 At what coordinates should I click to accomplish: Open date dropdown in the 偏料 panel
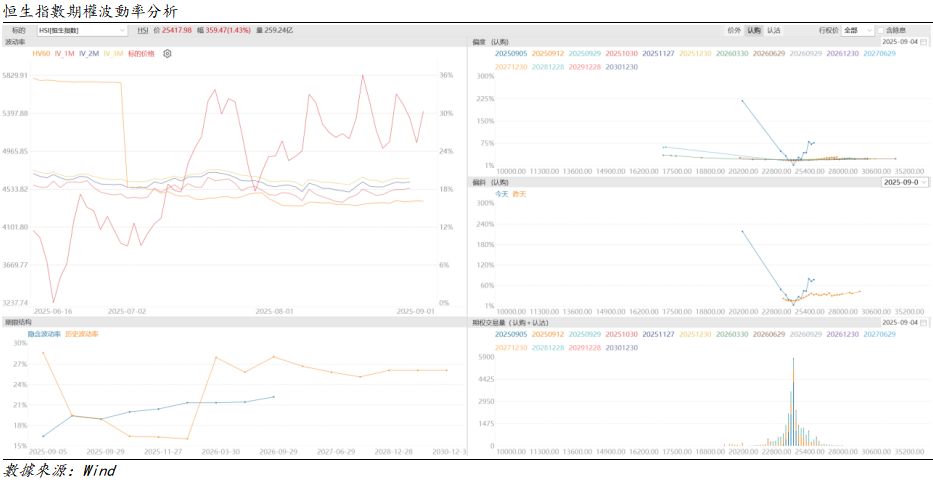click(905, 183)
